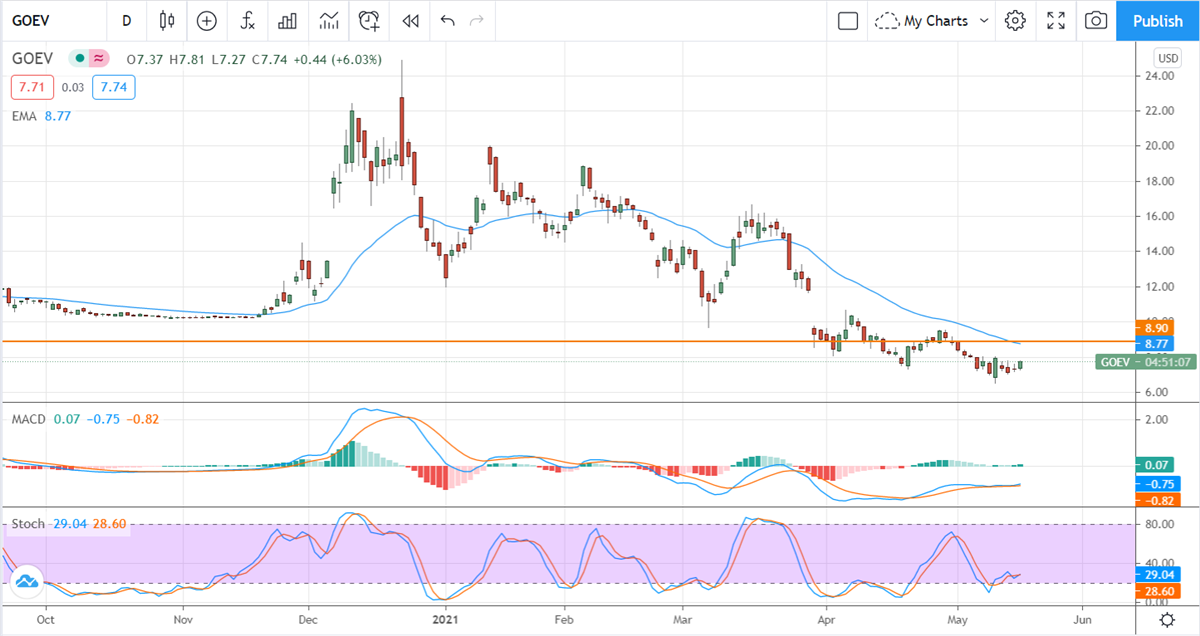Image resolution: width=1200 pixels, height=636 pixels.
Task: Take a chart snapshot with the camera
Action: 1095,20
